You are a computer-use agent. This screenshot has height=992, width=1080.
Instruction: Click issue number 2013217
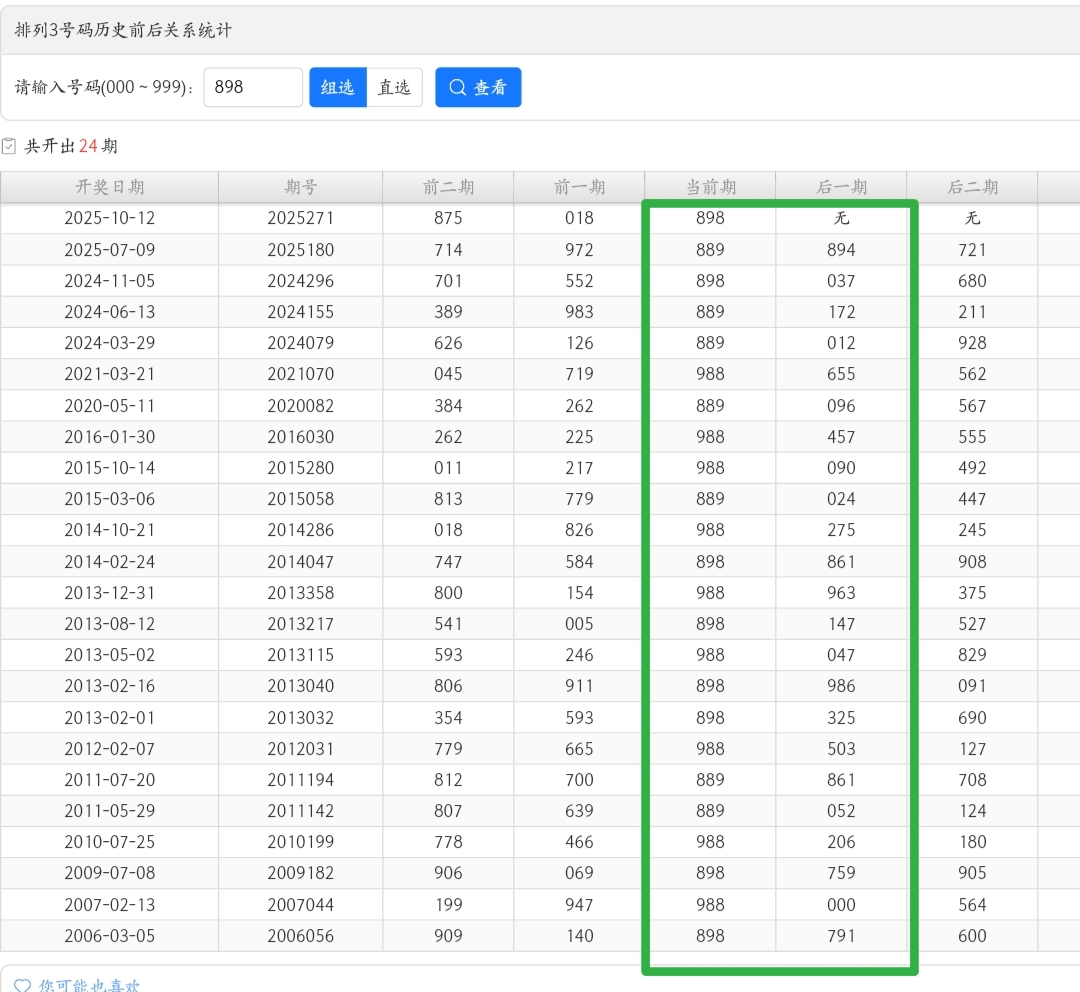pos(300,623)
